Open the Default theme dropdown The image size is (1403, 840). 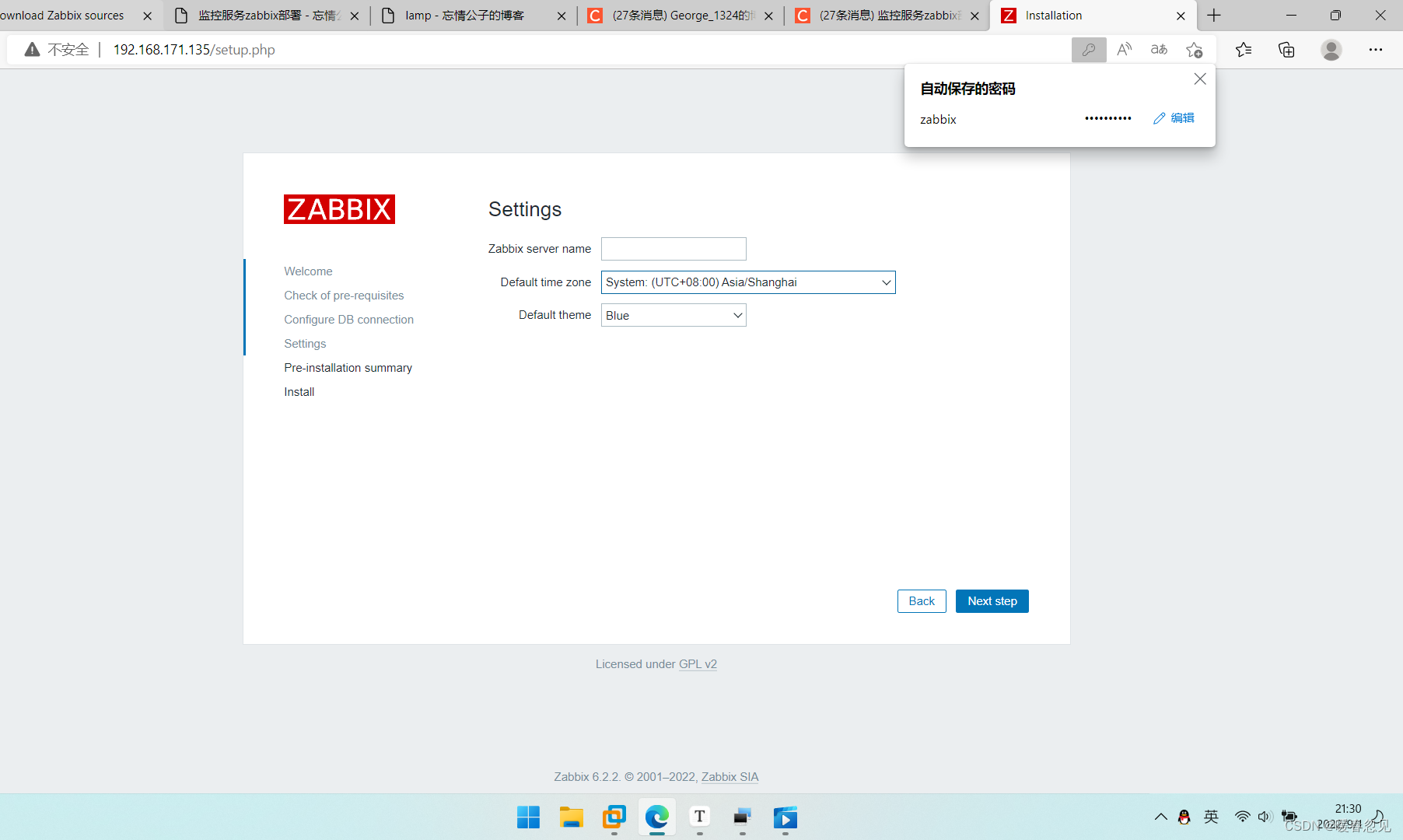pyautogui.click(x=674, y=315)
